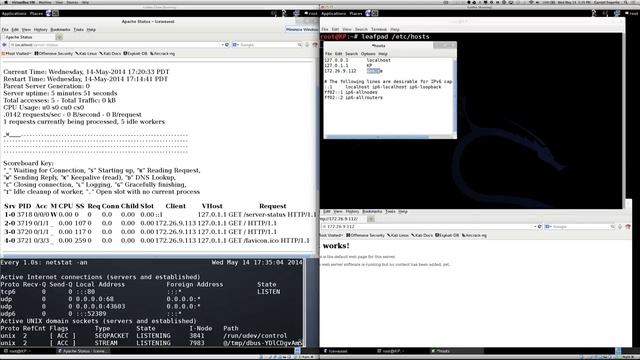Click 172.26.9.112 entry in hosts file
The height and width of the screenshot is (360, 640).
coord(340,71)
